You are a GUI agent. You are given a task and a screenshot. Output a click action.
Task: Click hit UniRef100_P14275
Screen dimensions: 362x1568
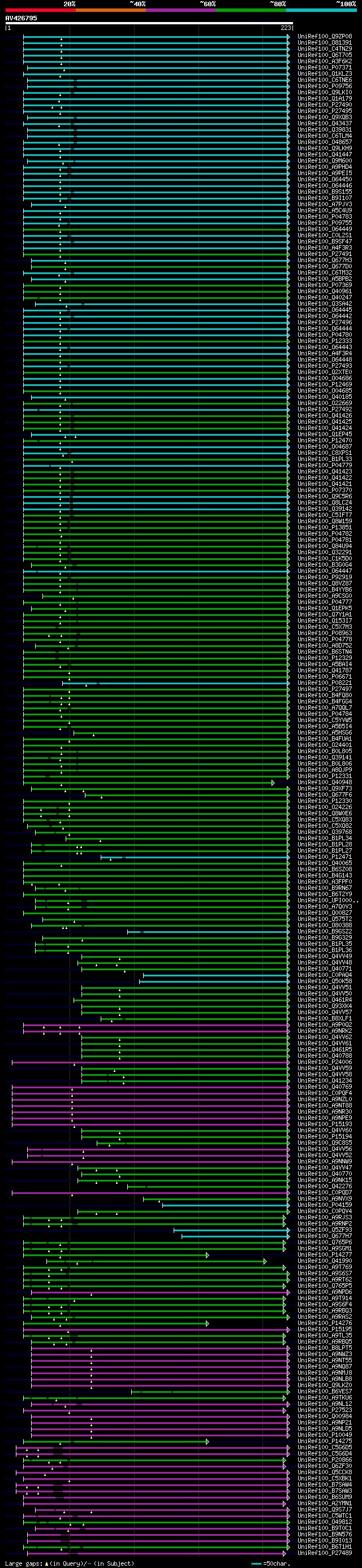pyautogui.click(x=325, y=1441)
